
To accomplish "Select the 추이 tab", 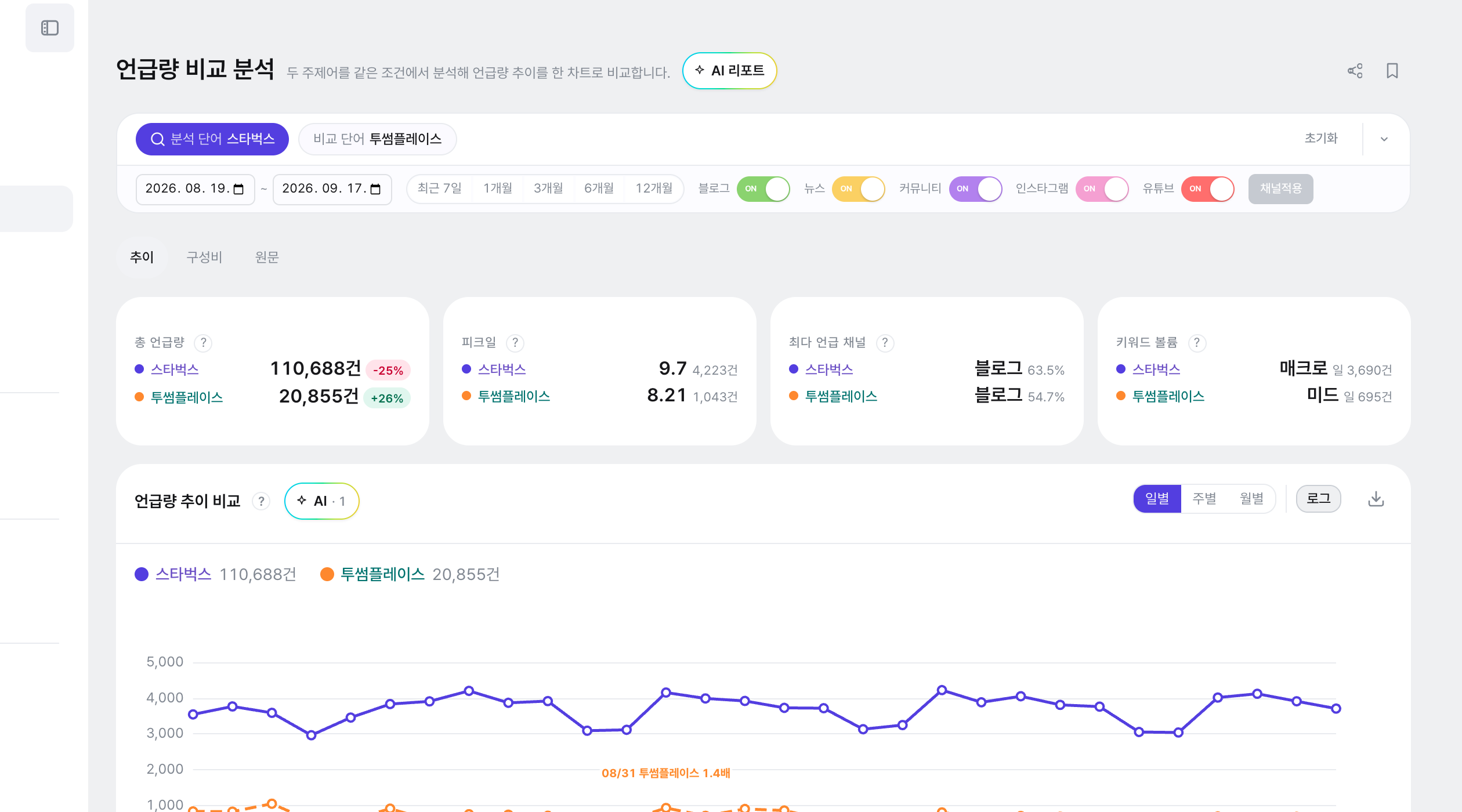I will coord(142,257).
